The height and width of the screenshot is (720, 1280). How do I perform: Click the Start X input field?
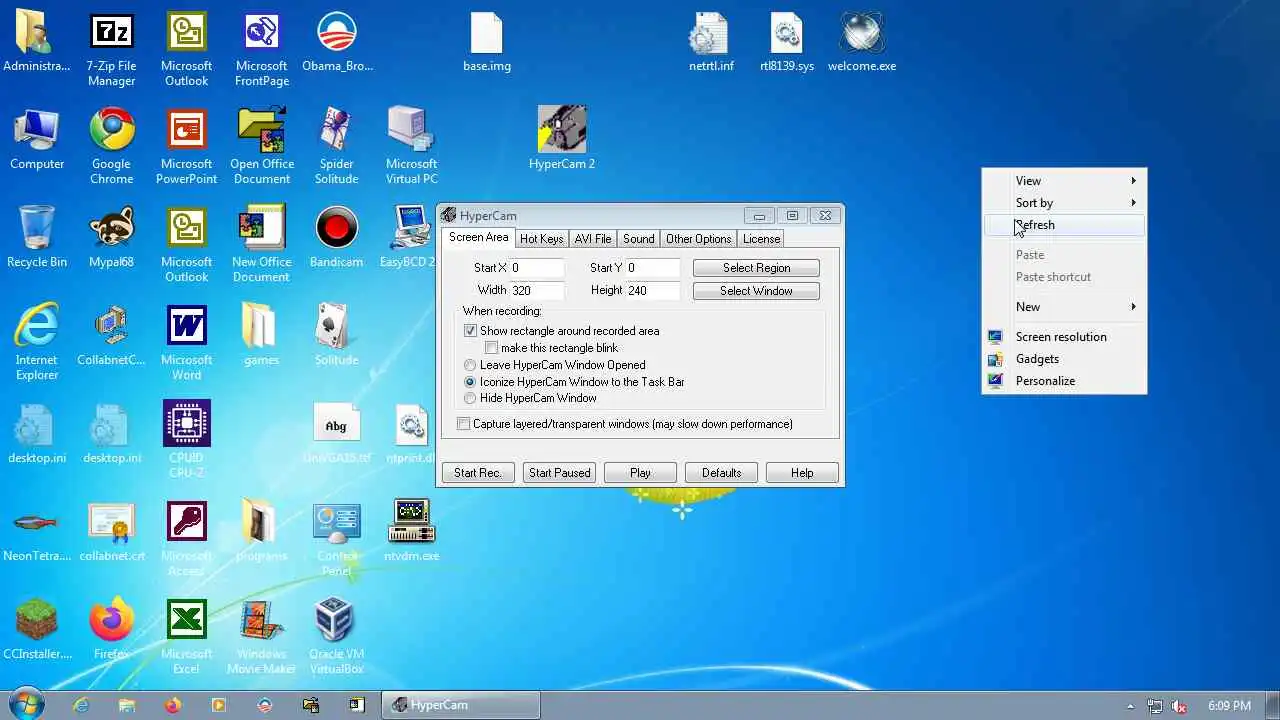pos(537,268)
